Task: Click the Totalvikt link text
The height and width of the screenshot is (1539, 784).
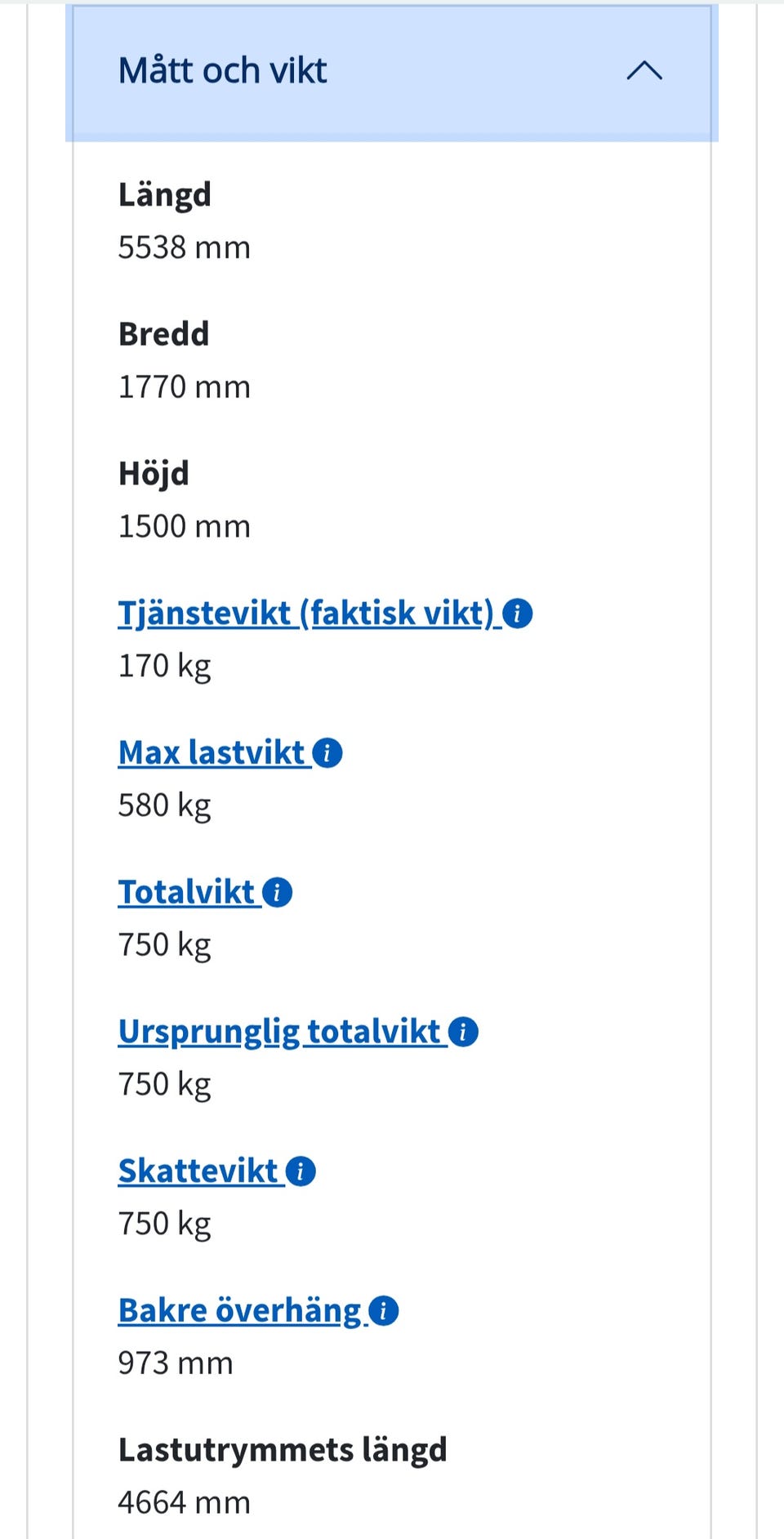Action: [x=186, y=893]
